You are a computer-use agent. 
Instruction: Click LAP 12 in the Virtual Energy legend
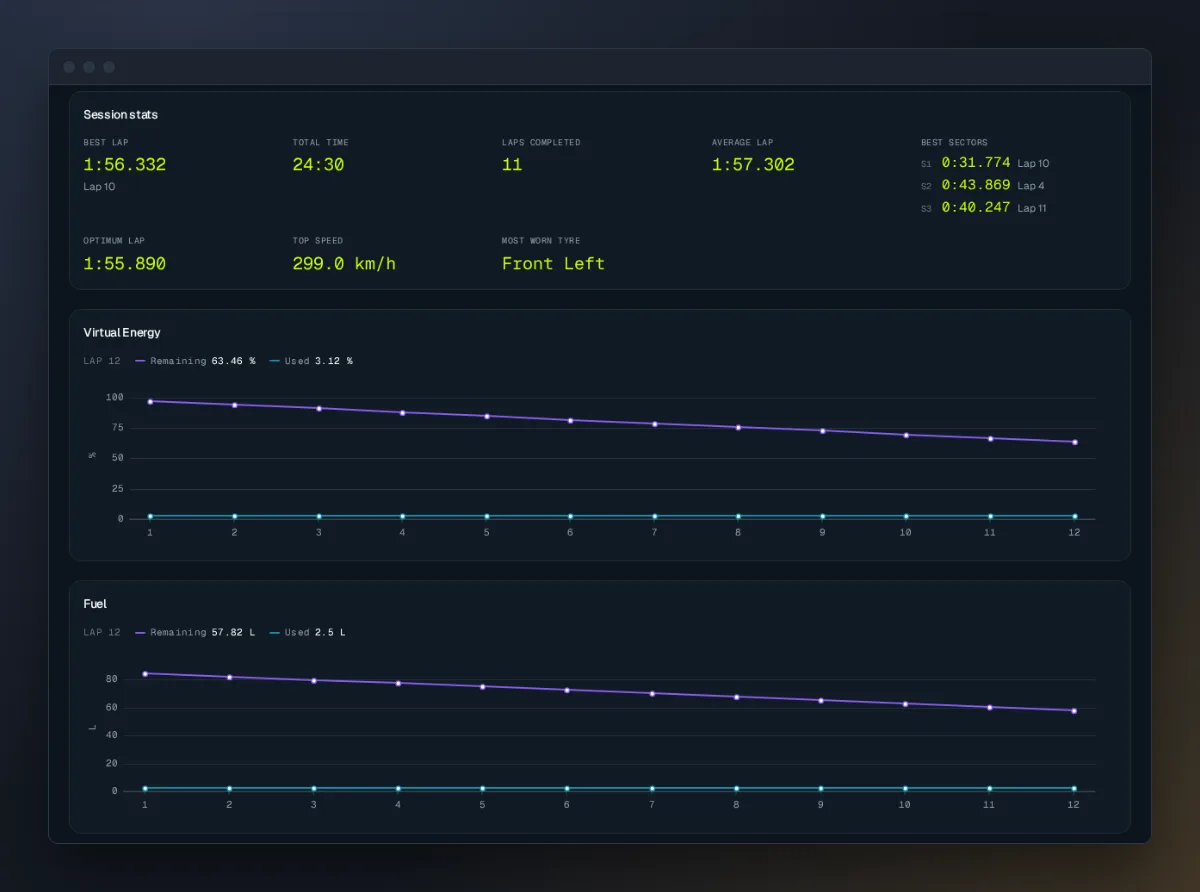point(102,361)
